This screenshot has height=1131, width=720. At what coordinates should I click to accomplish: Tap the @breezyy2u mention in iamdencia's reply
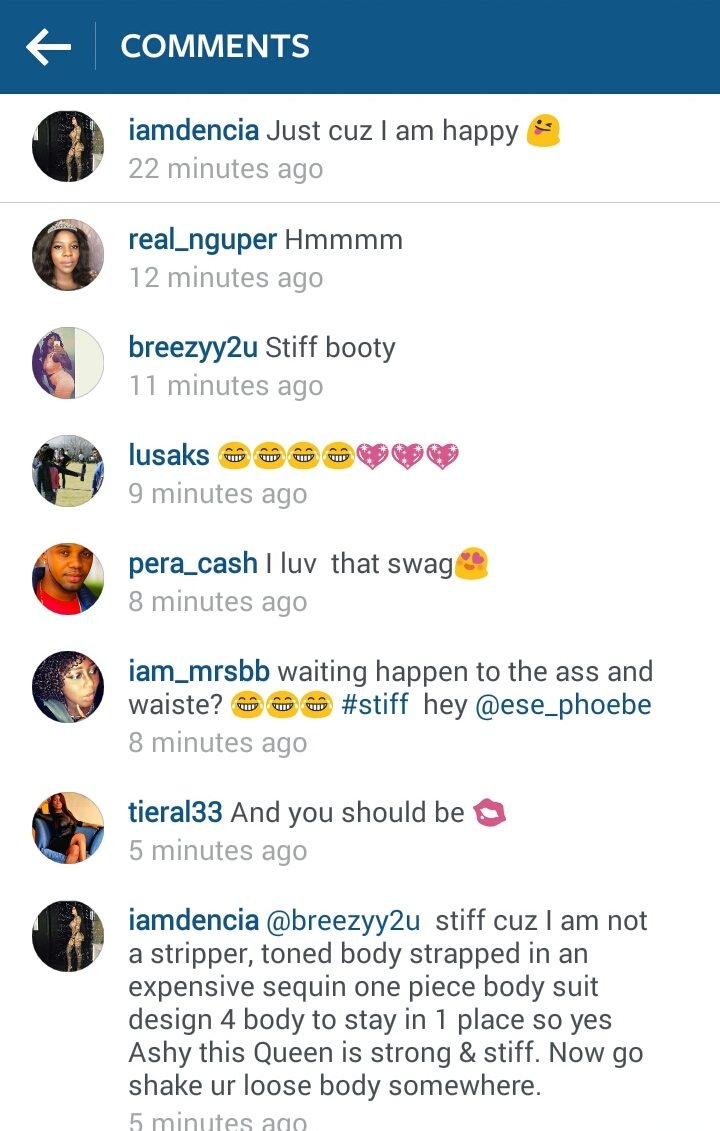(343, 921)
